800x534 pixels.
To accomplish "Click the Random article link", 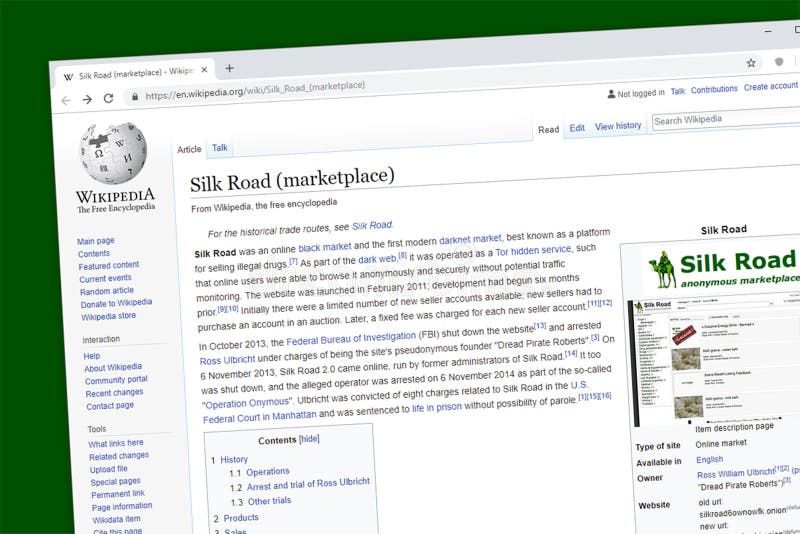I will point(107,291).
